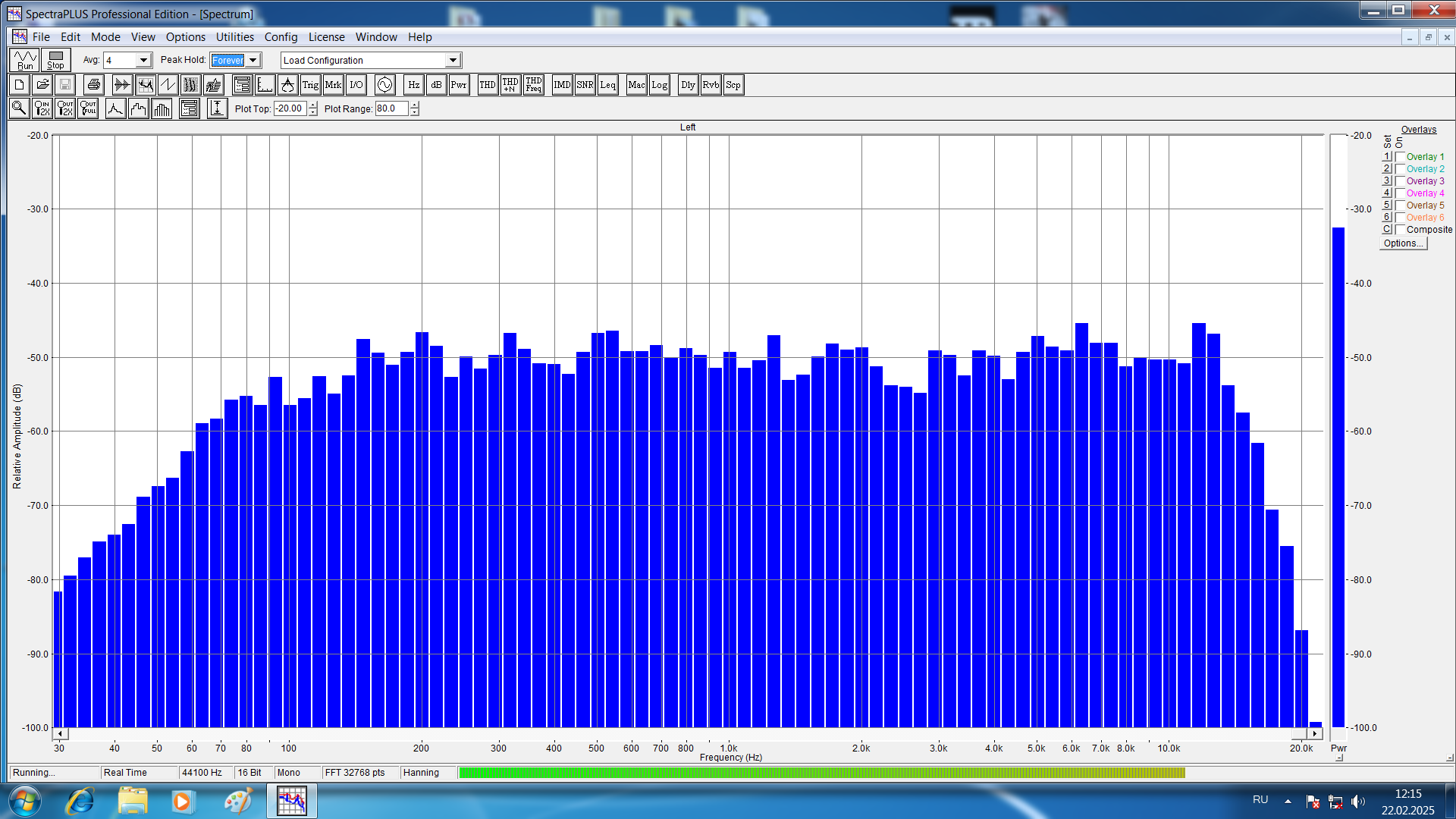Increase Plot Range with up stepper
This screenshot has height=819, width=1456.
[x=414, y=105]
